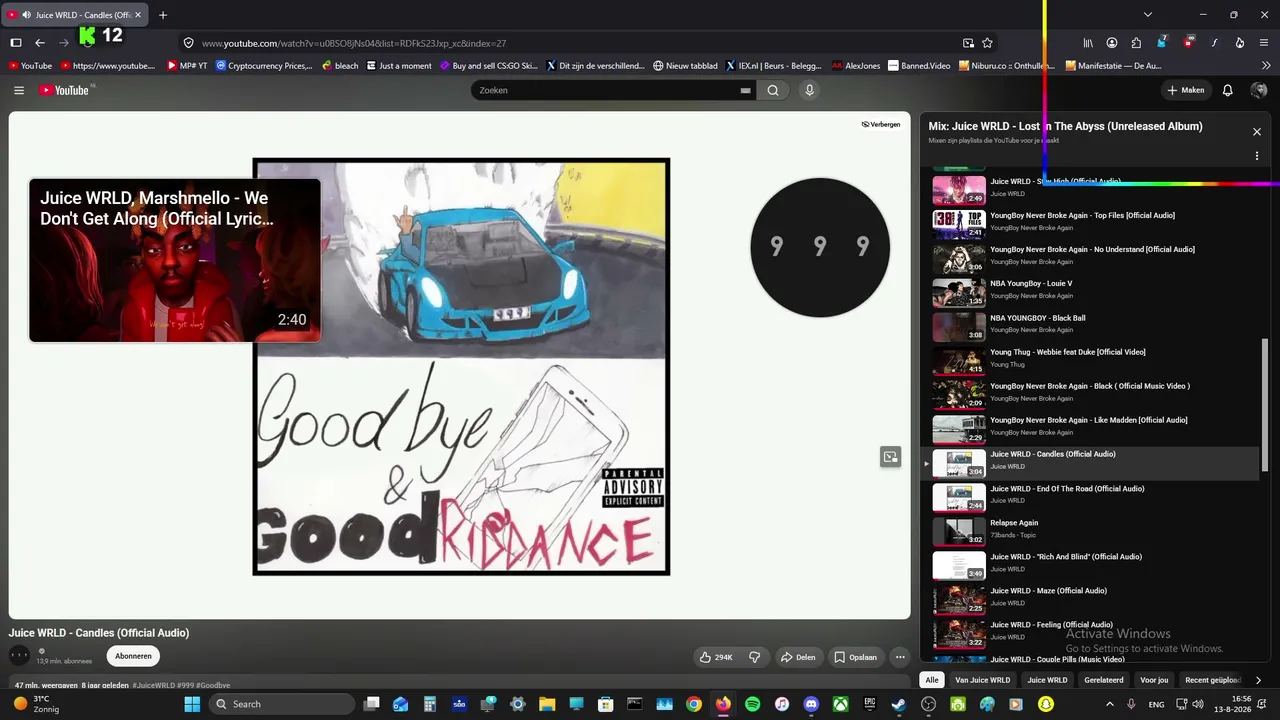
Task: Play NBA YoungBoy - Louie V from Mix
Action: [x=1090, y=293]
